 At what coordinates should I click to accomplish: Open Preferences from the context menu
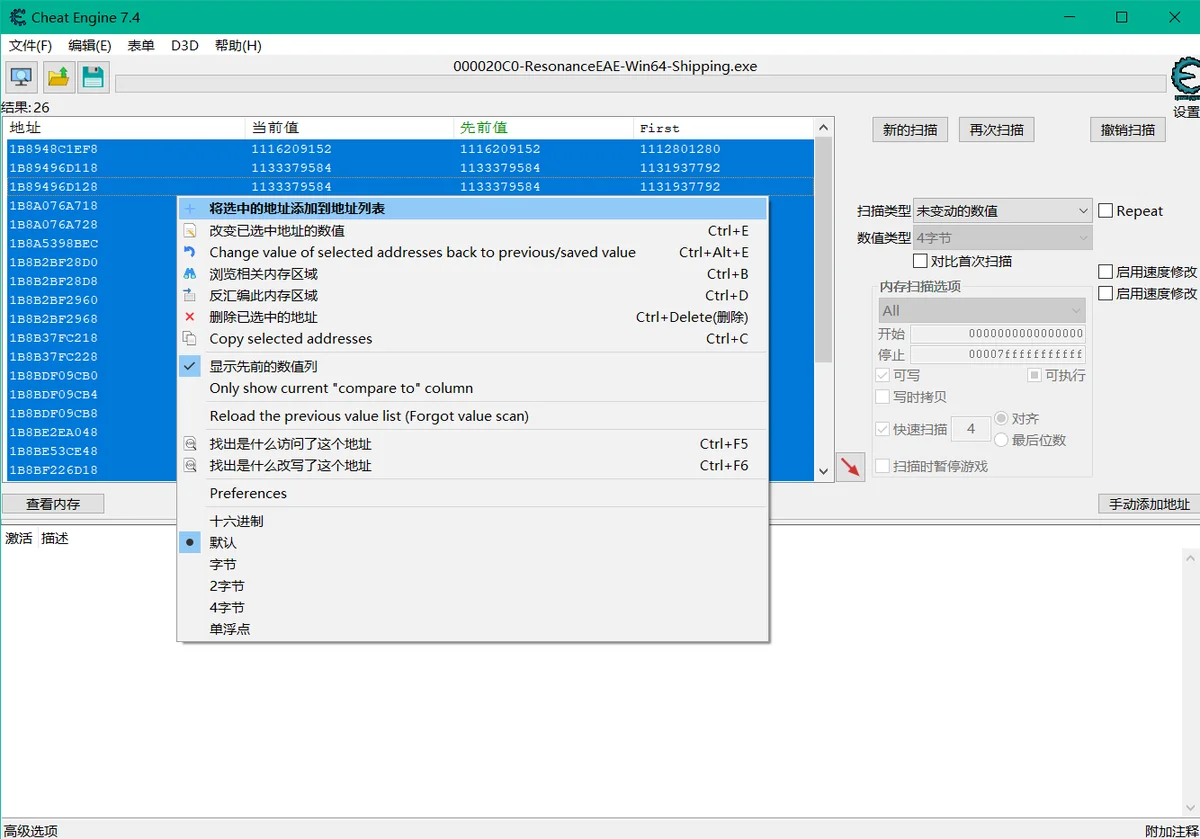tap(472, 493)
